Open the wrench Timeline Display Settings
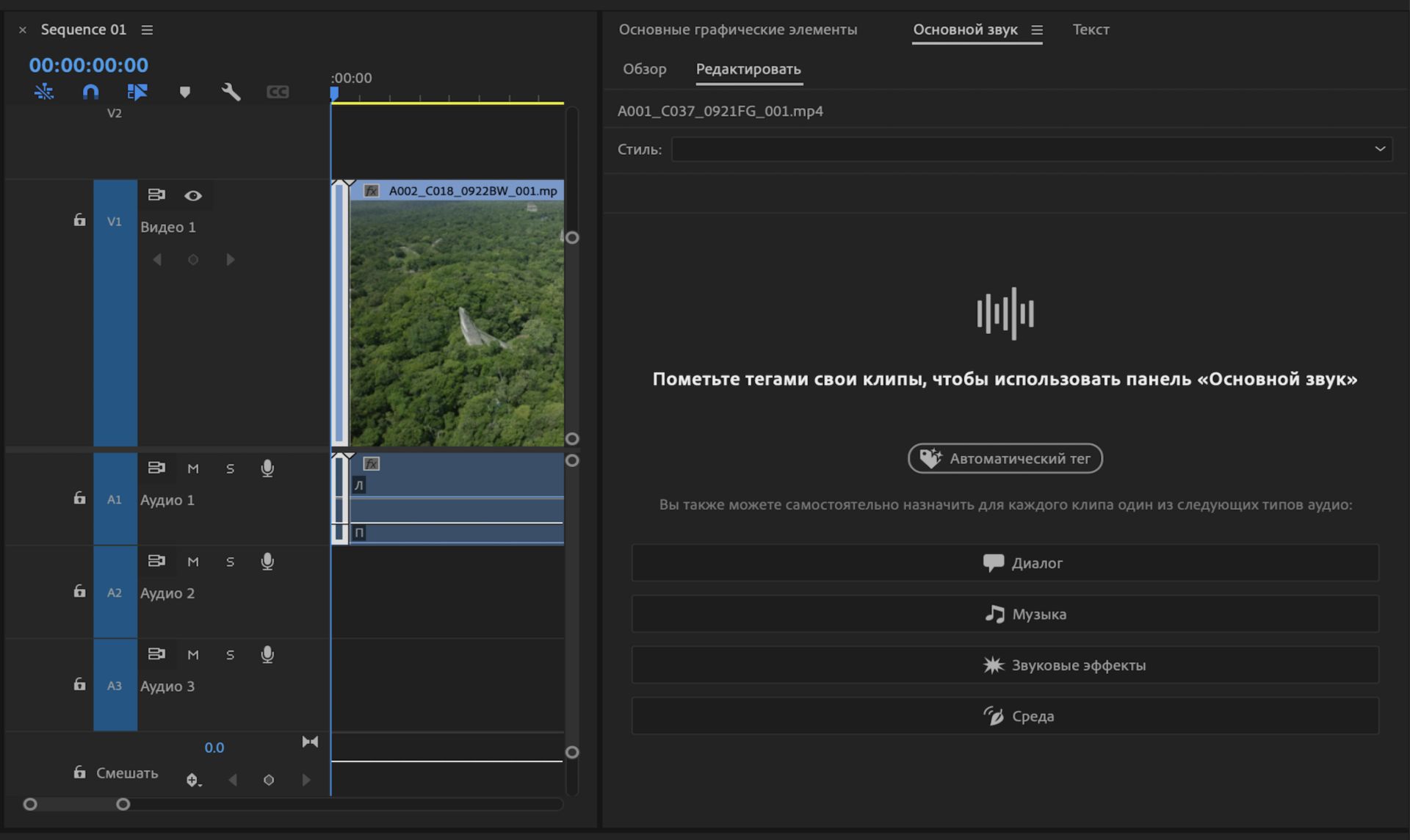This screenshot has width=1410, height=840. [x=231, y=92]
